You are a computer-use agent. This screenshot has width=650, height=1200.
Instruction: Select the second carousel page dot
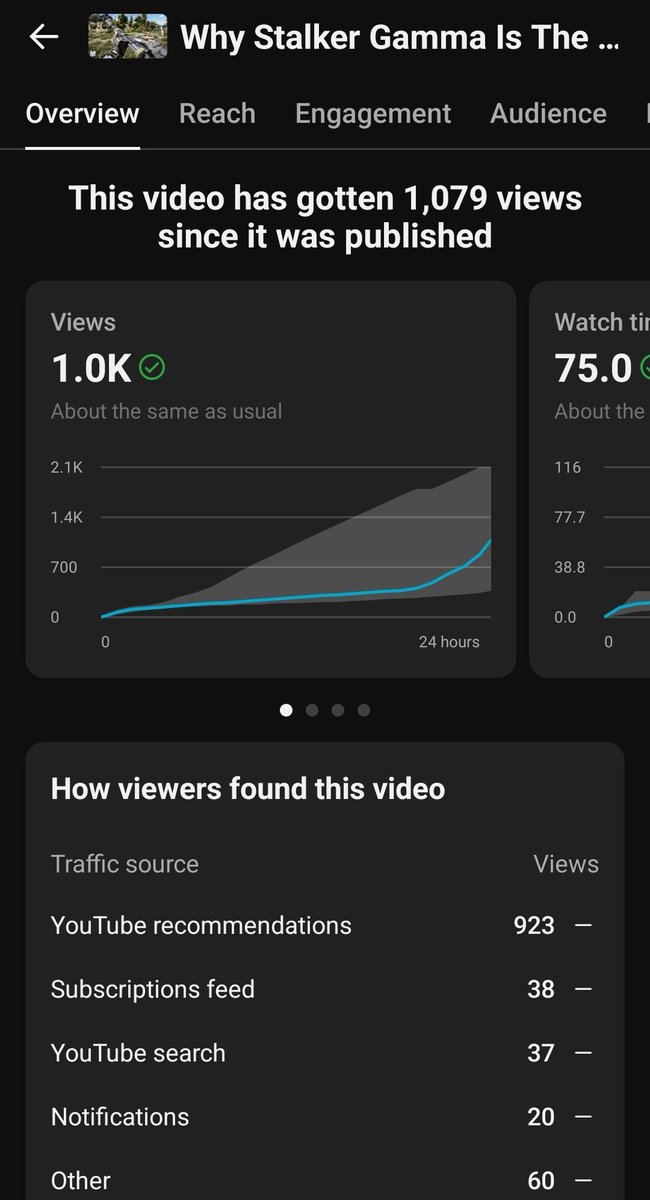[312, 710]
